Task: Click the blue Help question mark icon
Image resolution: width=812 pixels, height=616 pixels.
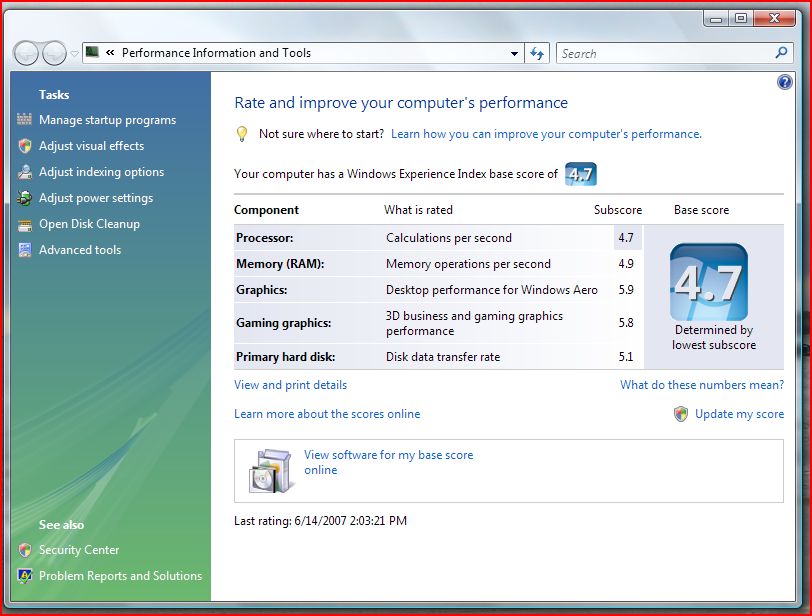Action: coord(785,82)
